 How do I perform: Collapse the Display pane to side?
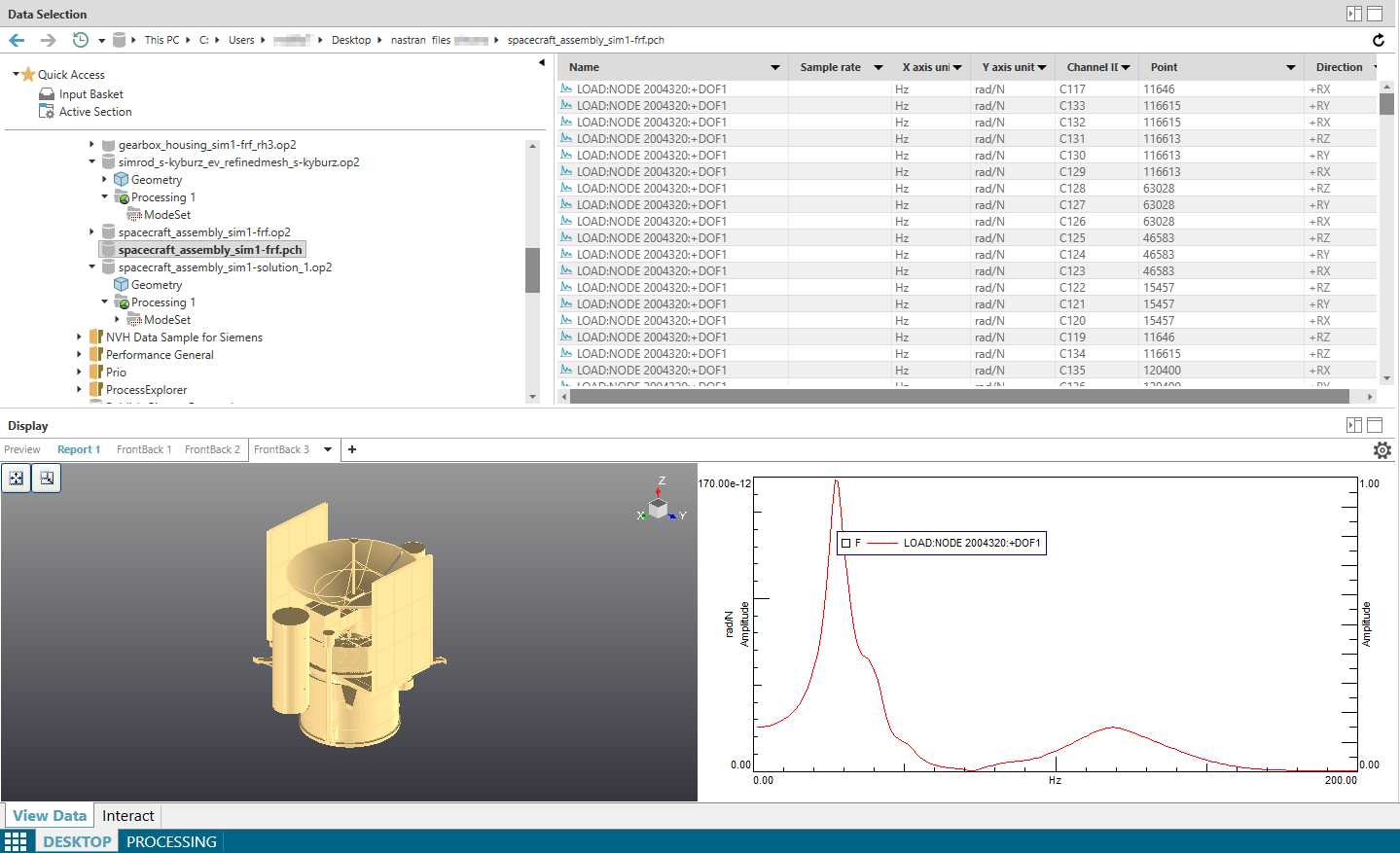tap(1354, 425)
